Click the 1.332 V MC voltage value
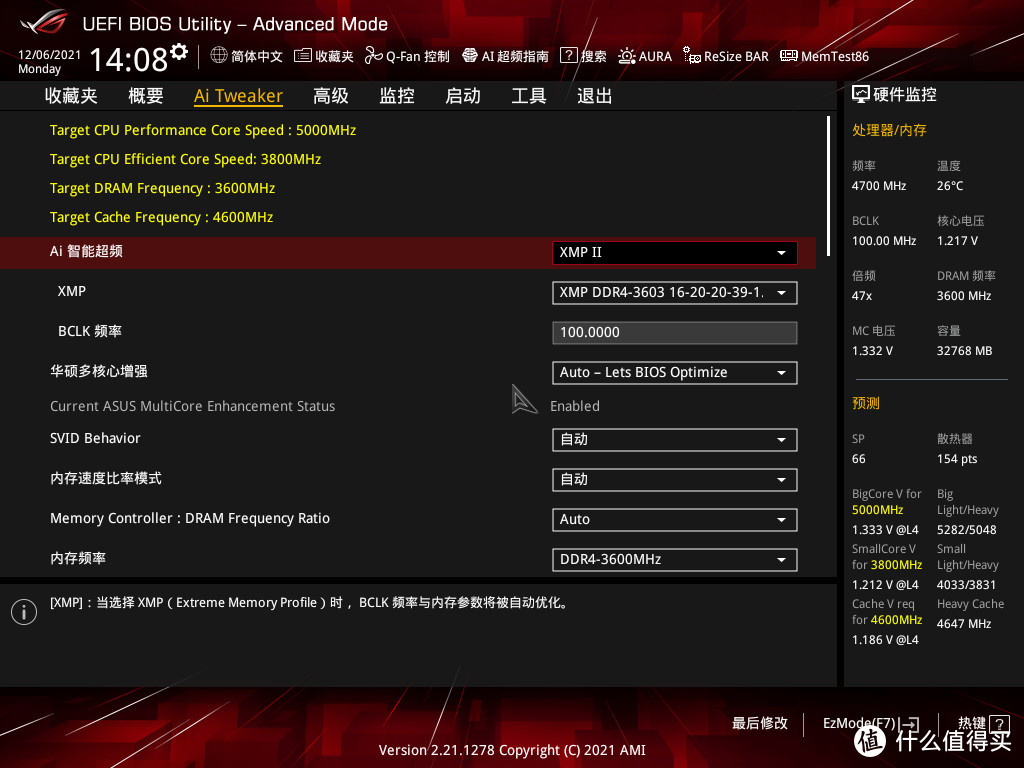1024x768 pixels. (x=872, y=351)
